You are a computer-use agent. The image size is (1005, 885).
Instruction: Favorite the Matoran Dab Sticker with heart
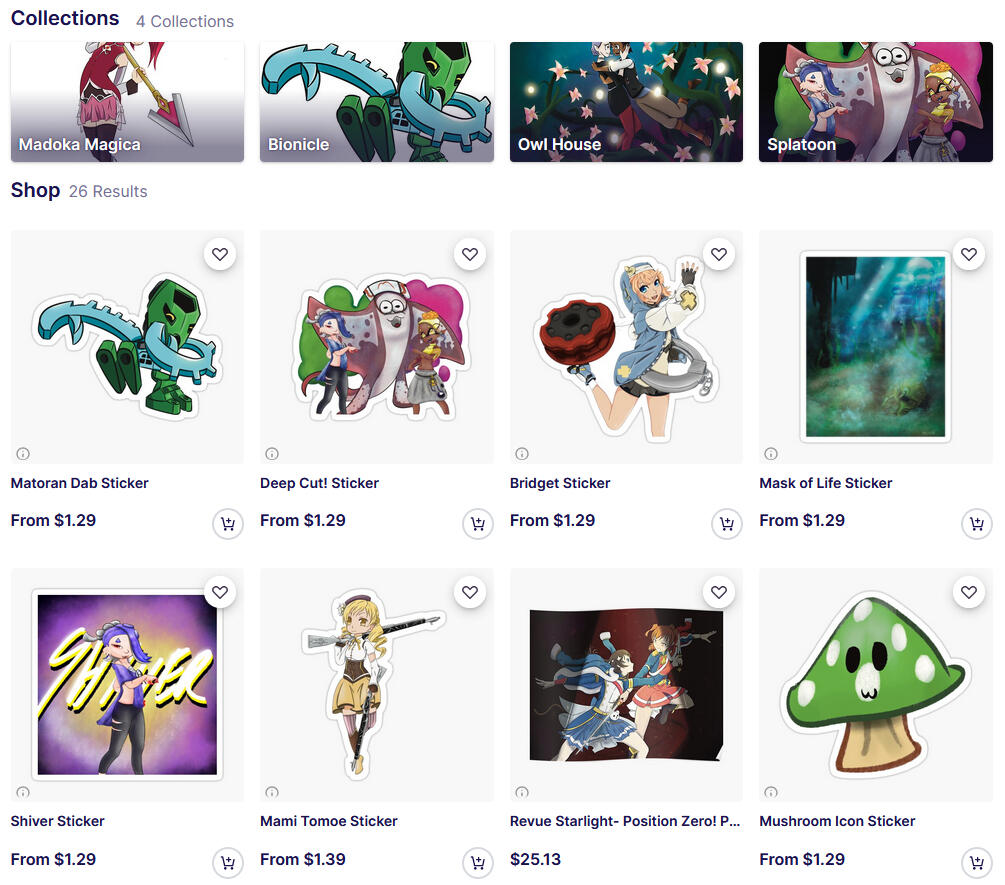click(220, 254)
